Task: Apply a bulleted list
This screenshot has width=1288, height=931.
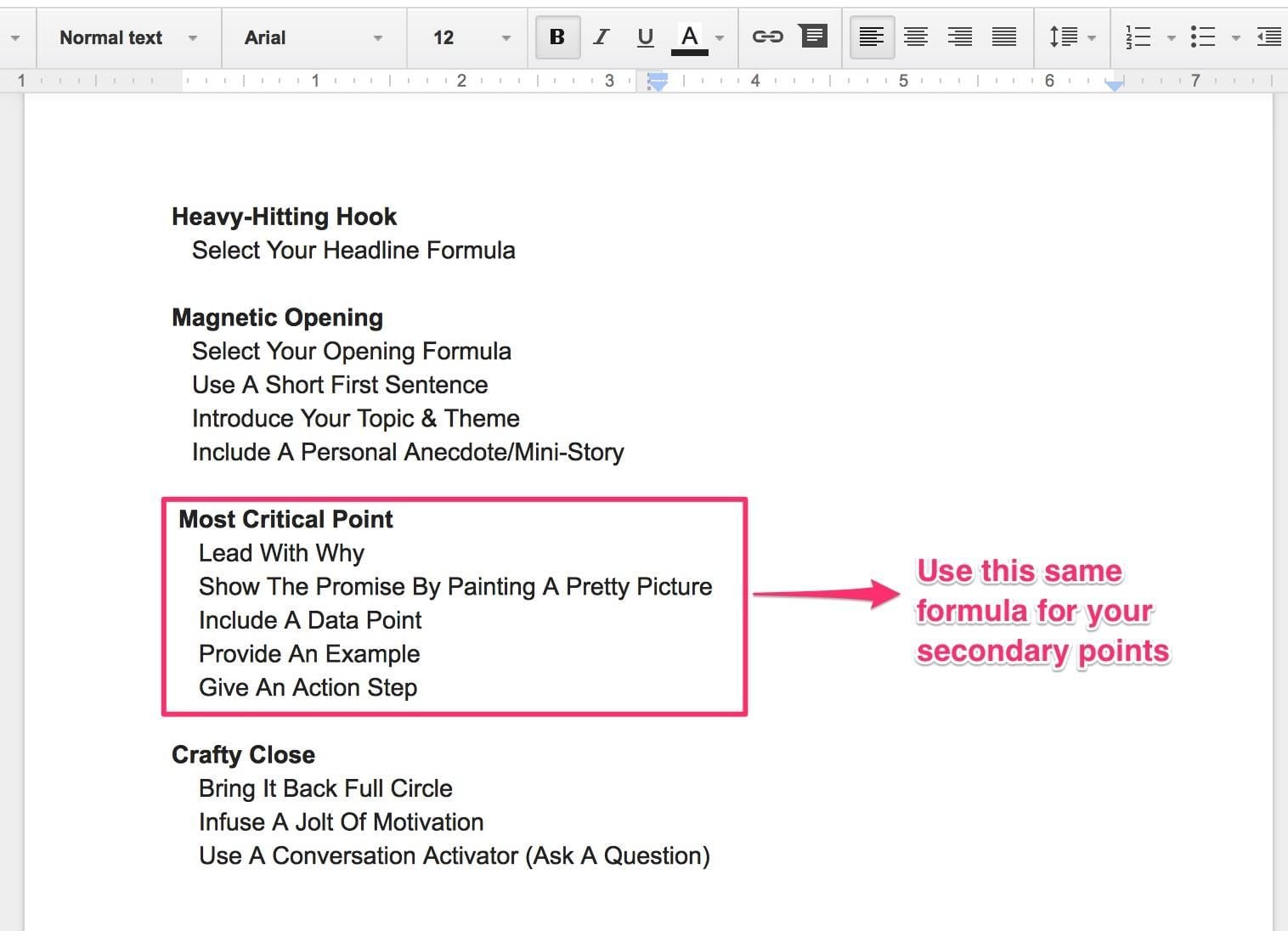Action: pos(1204,37)
